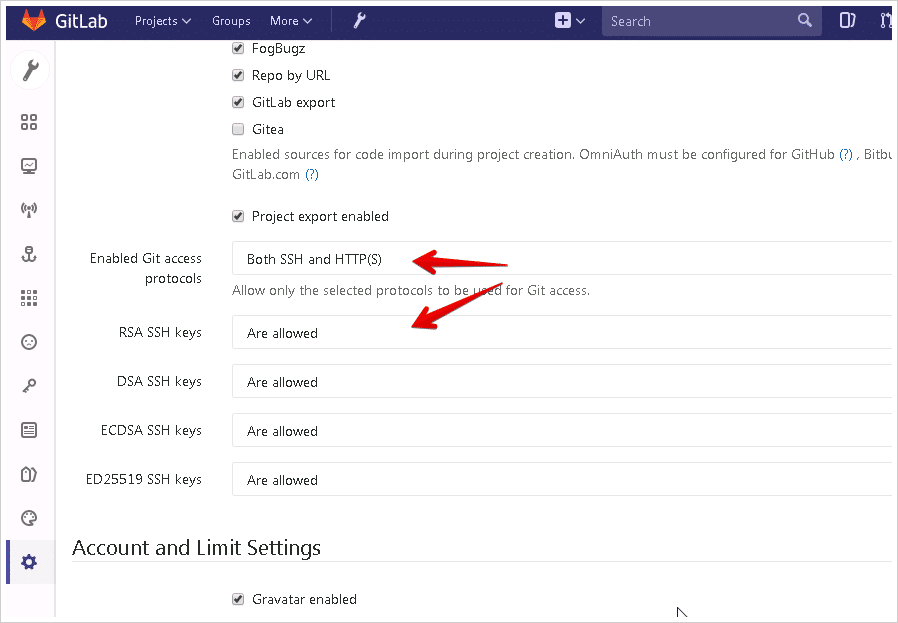Open System Hooks anchor icon in sidebar
The height and width of the screenshot is (623, 898).
pos(29,254)
